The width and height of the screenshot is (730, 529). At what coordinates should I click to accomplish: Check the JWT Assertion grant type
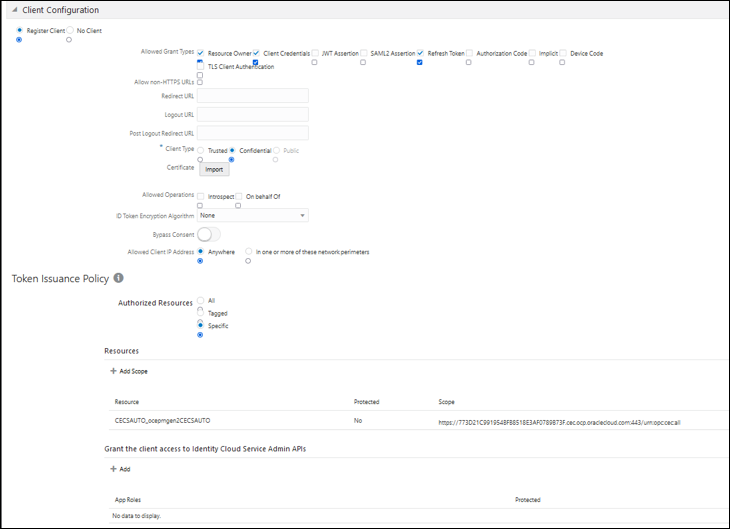click(x=315, y=53)
